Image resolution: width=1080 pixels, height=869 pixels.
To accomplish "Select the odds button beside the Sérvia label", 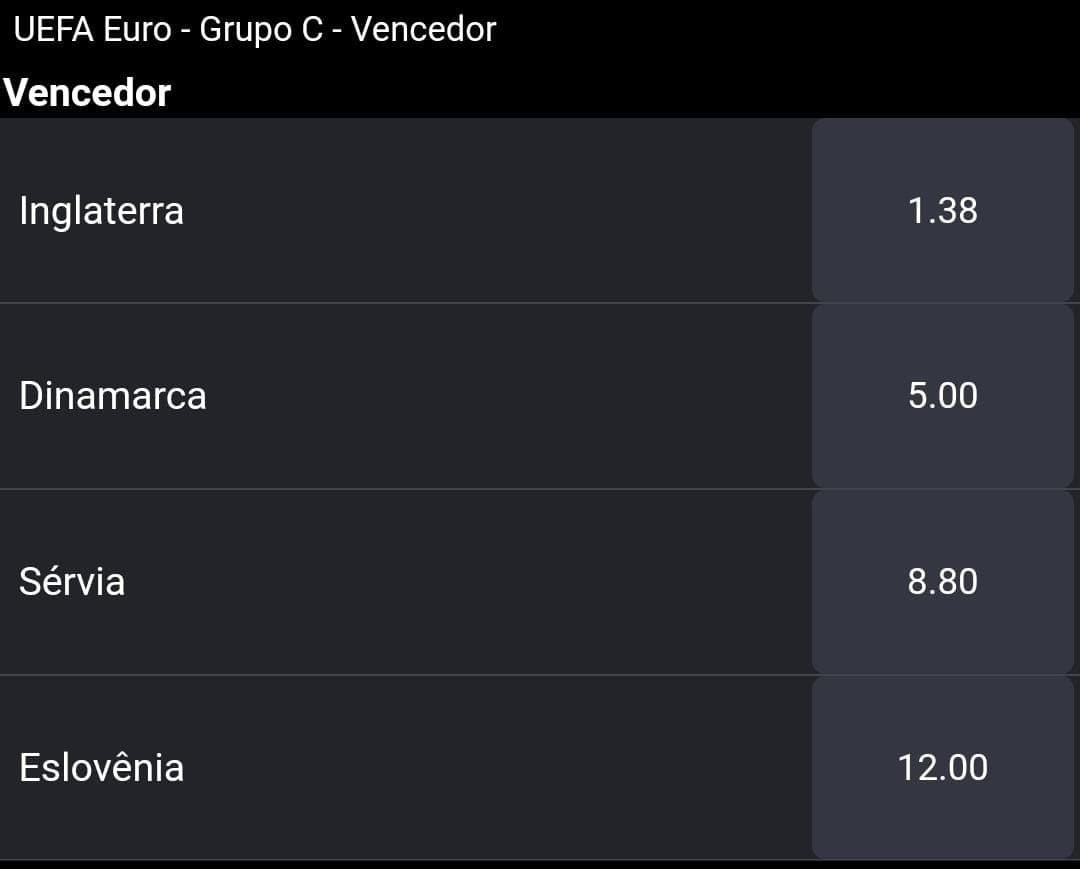I will [x=942, y=582].
